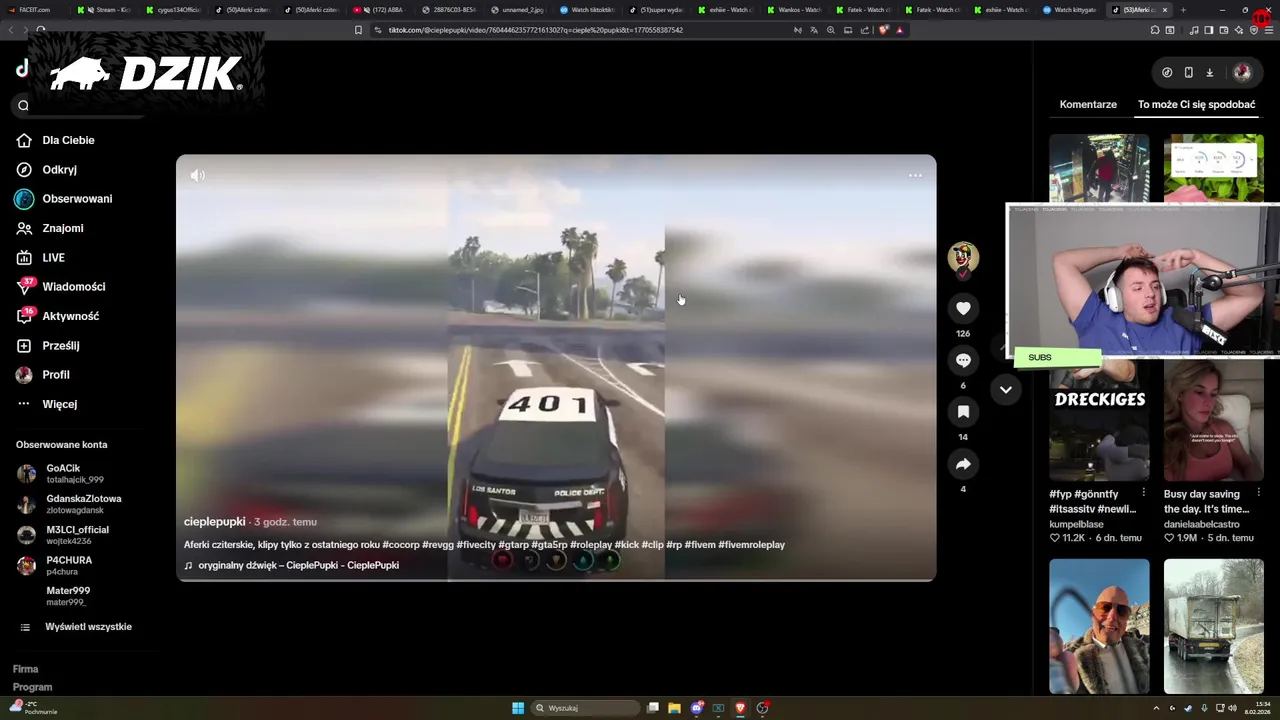Switch to Watch kittygate browser tab

[1070, 9]
